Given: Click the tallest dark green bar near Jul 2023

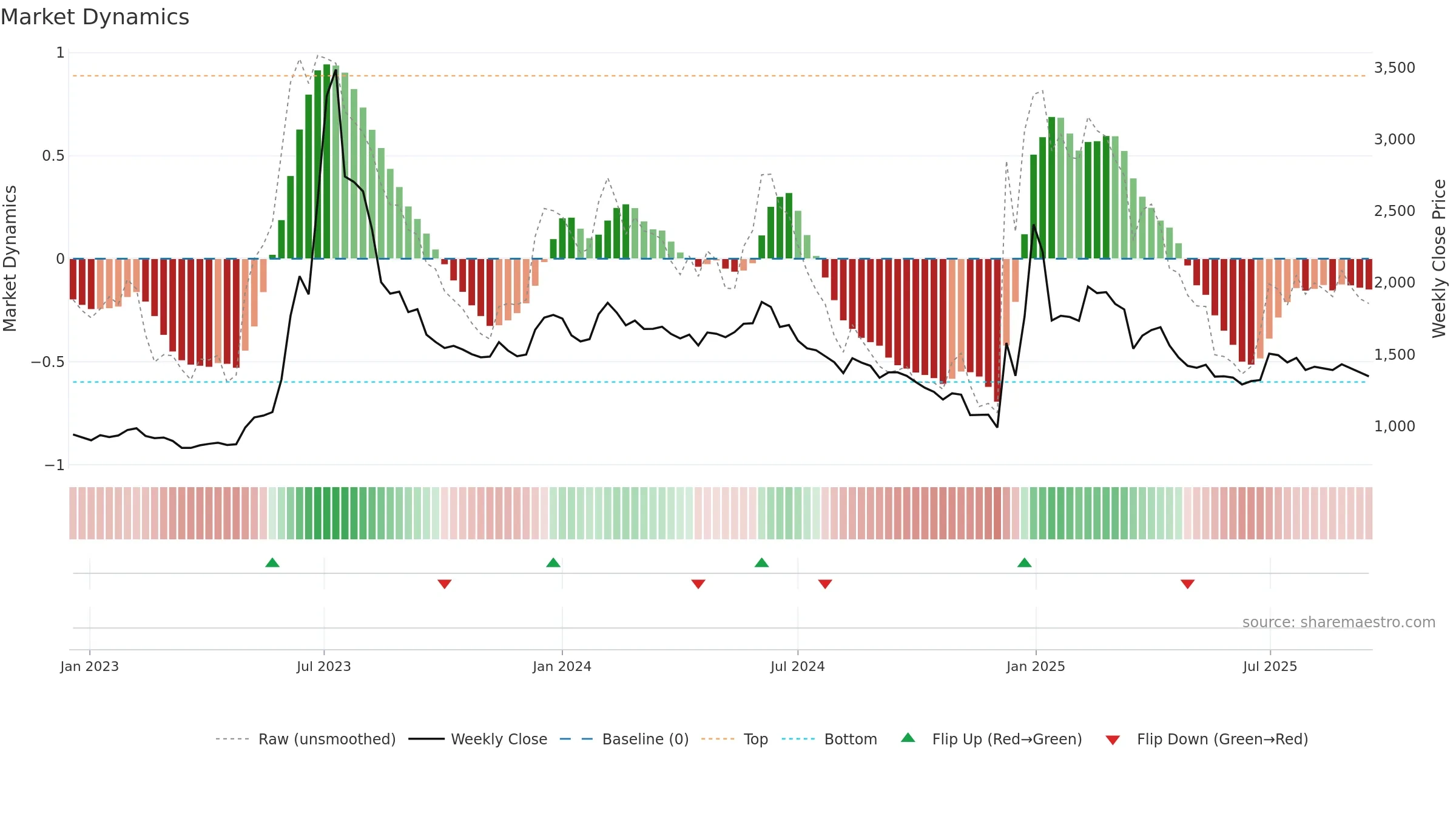Looking at the screenshot, I should click(327, 161).
